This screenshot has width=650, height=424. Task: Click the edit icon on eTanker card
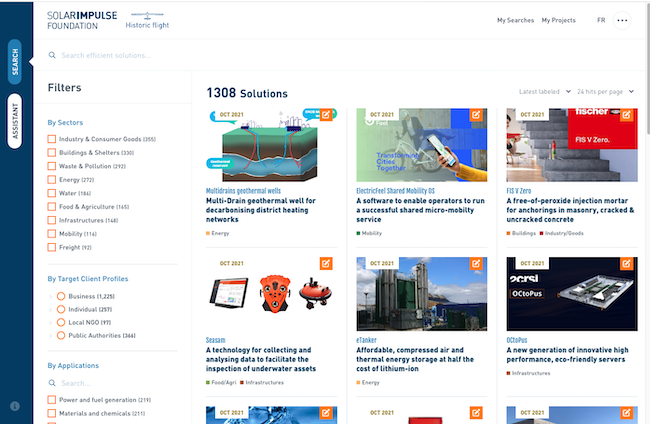[476, 263]
